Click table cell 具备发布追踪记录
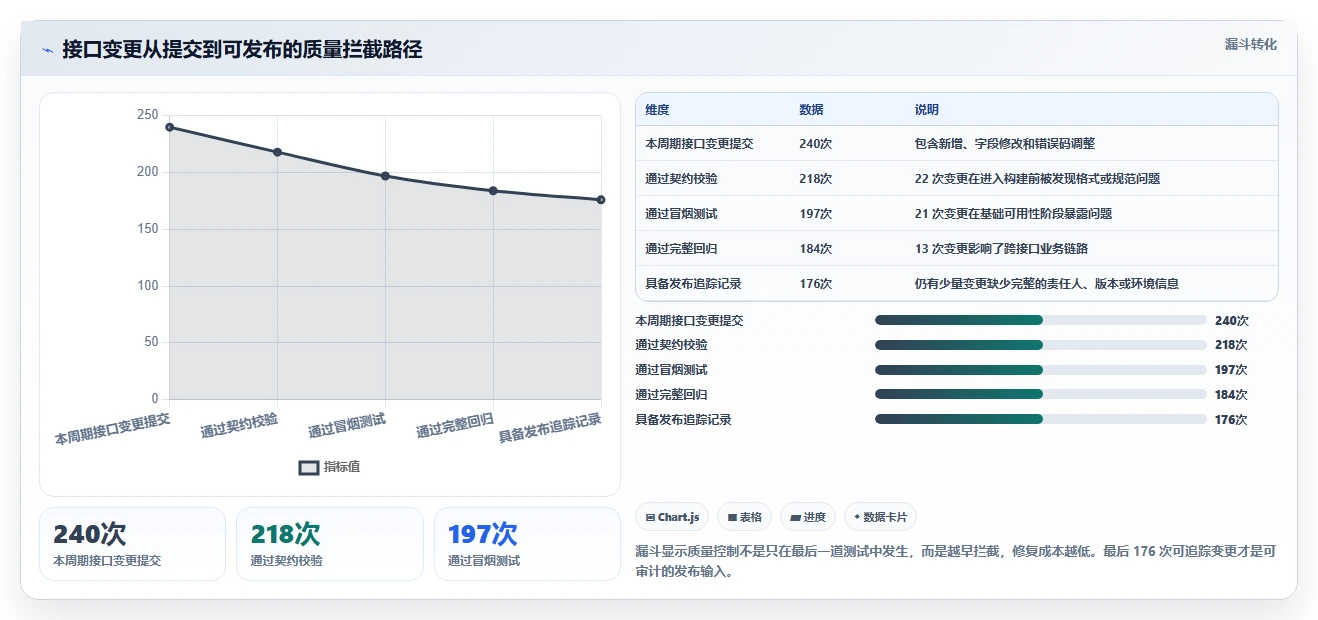 coord(694,284)
